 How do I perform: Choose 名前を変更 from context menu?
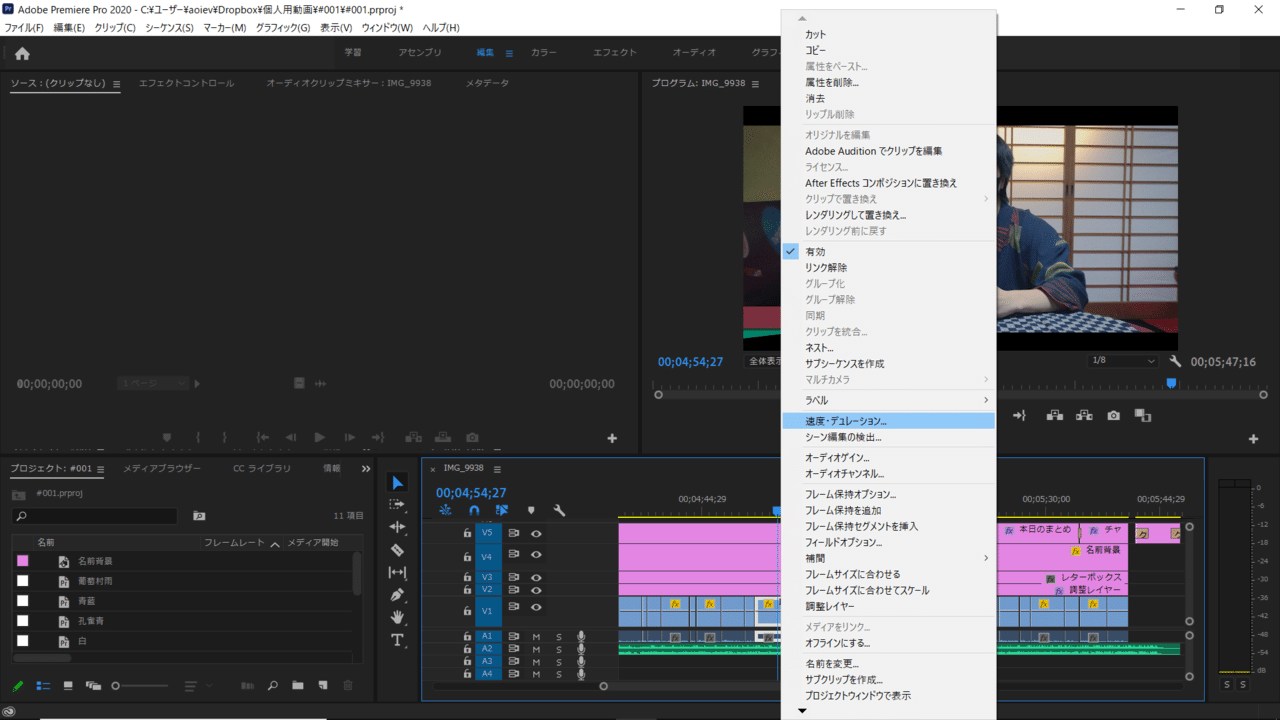(888, 663)
